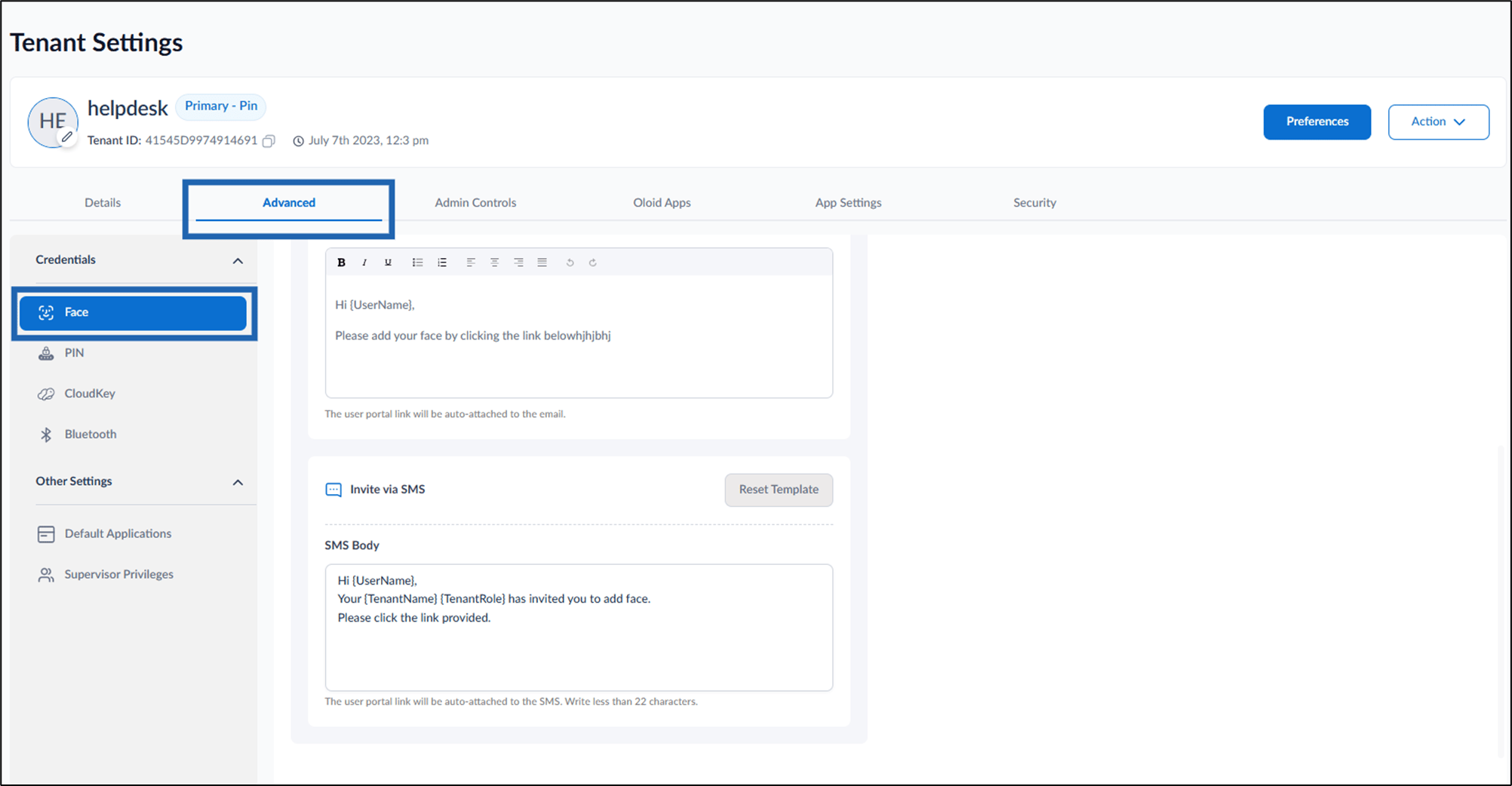The width and height of the screenshot is (1512, 786).
Task: Click the Supervisor Privileges people icon
Action: click(46, 575)
